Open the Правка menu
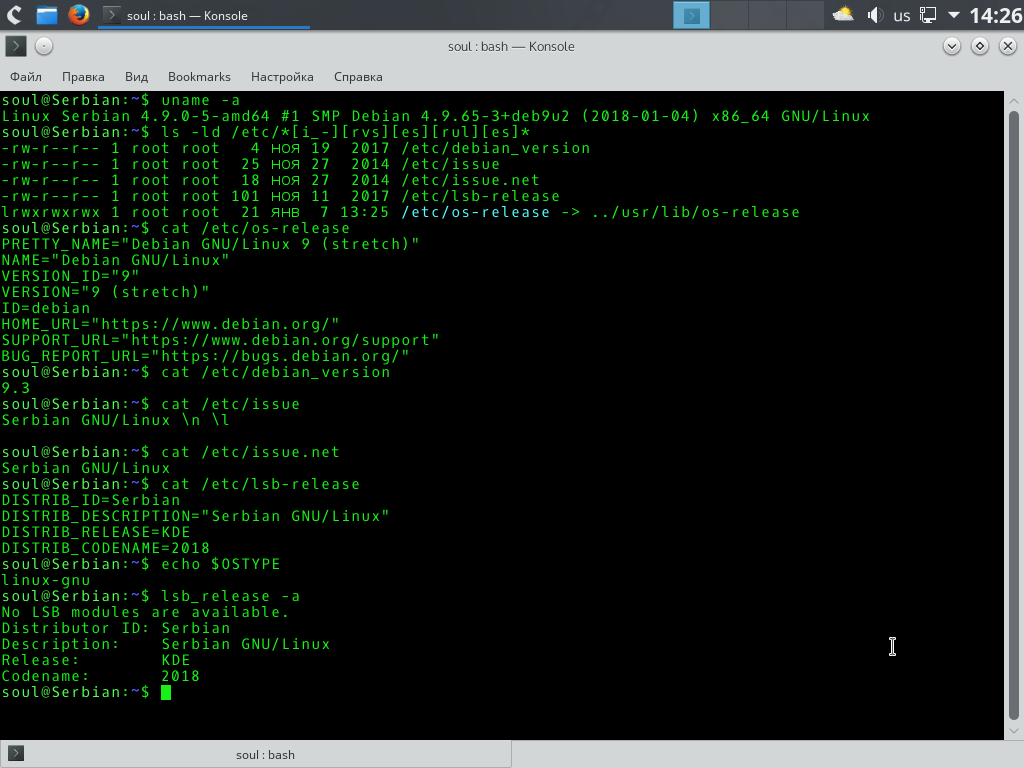The image size is (1024, 768). tap(83, 77)
